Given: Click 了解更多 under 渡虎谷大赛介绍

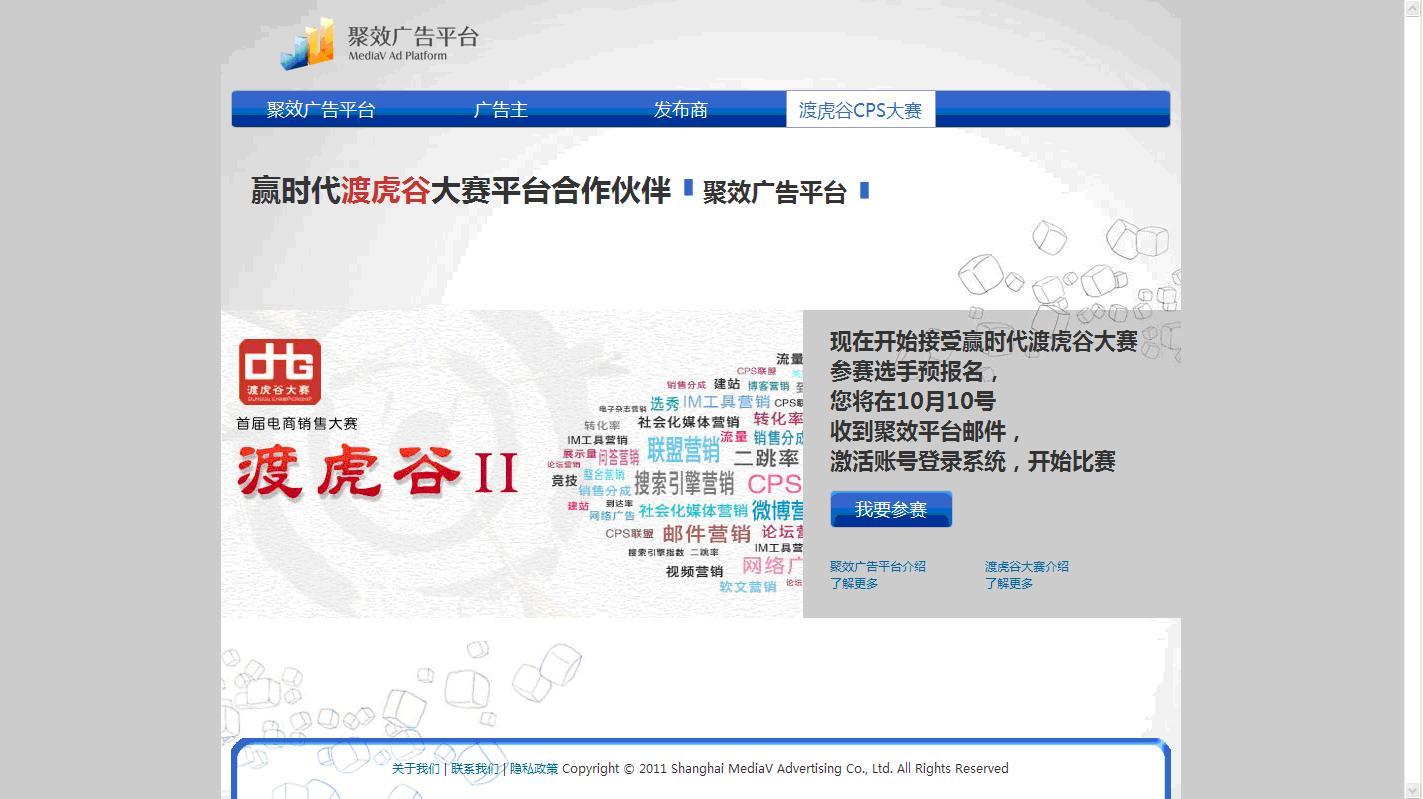Looking at the screenshot, I should tap(1009, 584).
